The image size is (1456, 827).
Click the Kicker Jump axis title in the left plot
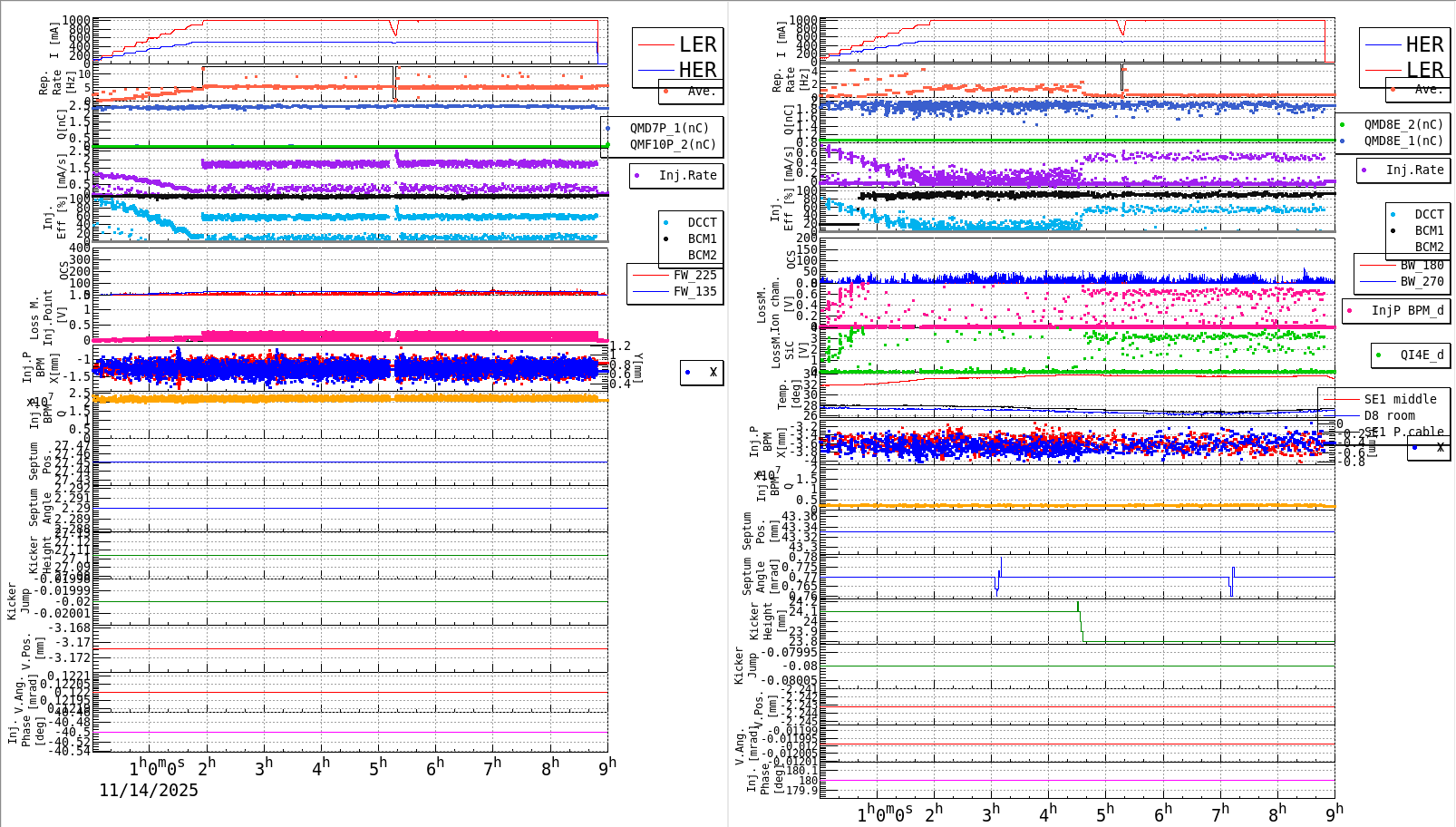tap(18, 600)
